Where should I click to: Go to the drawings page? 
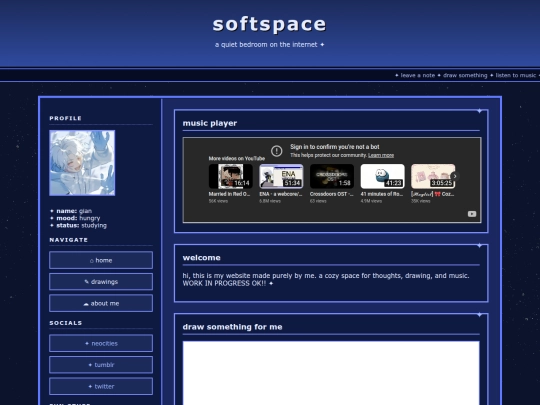[x=101, y=282]
